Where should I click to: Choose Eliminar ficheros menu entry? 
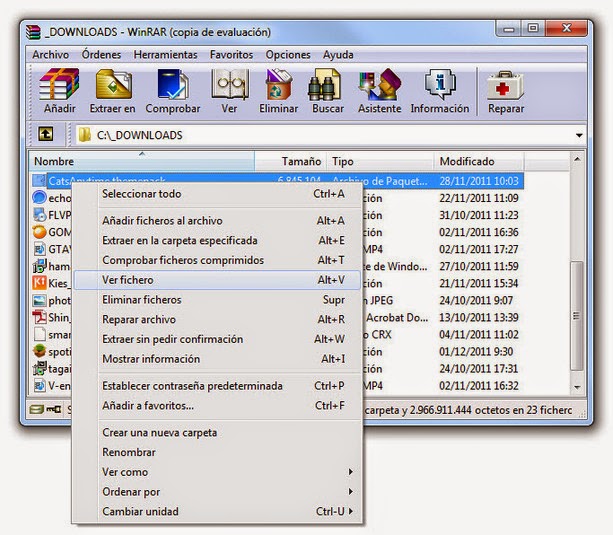(217, 300)
